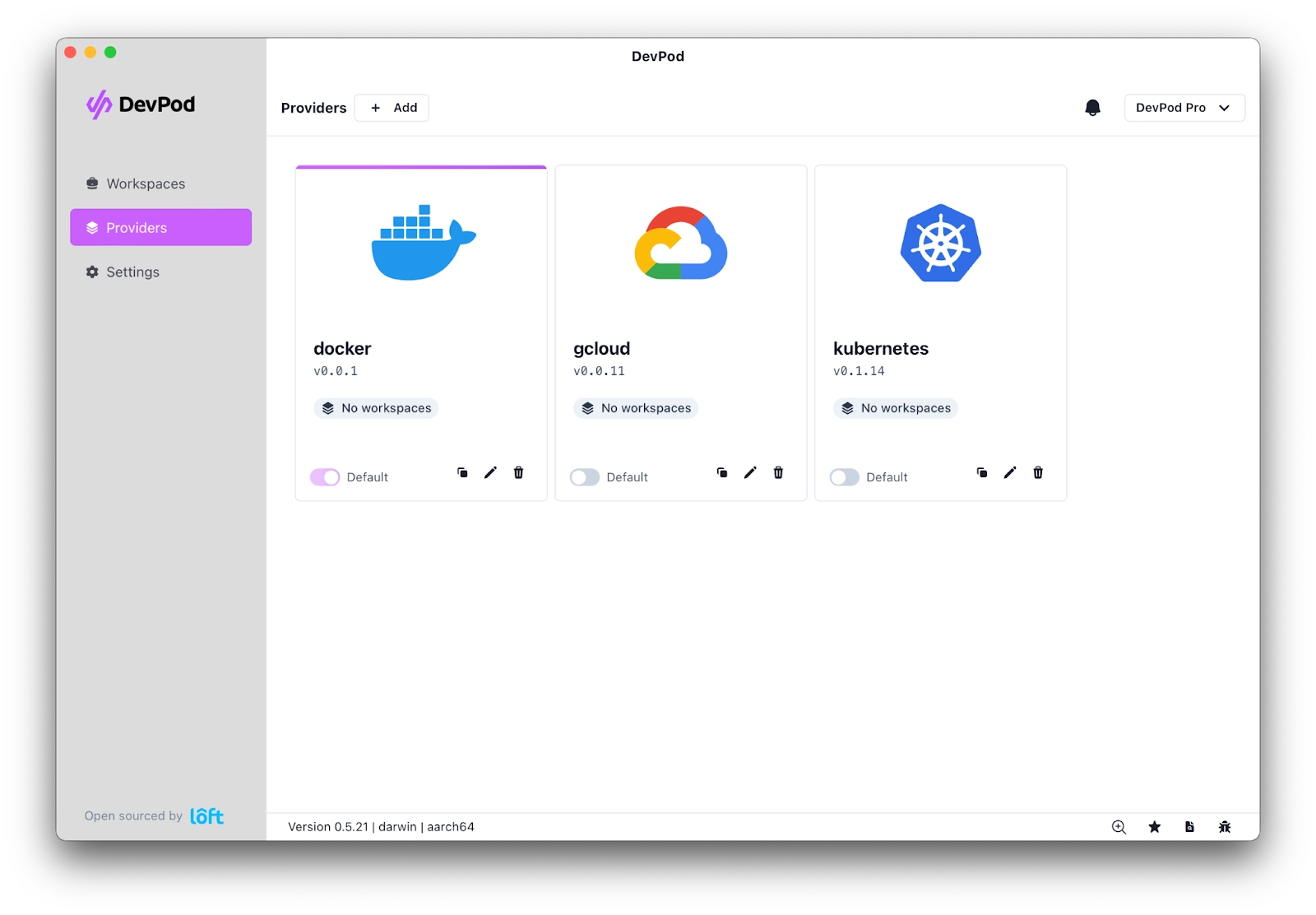The height and width of the screenshot is (915, 1316).
Task: Enable the Default switch for kubernetes
Action: 845,477
